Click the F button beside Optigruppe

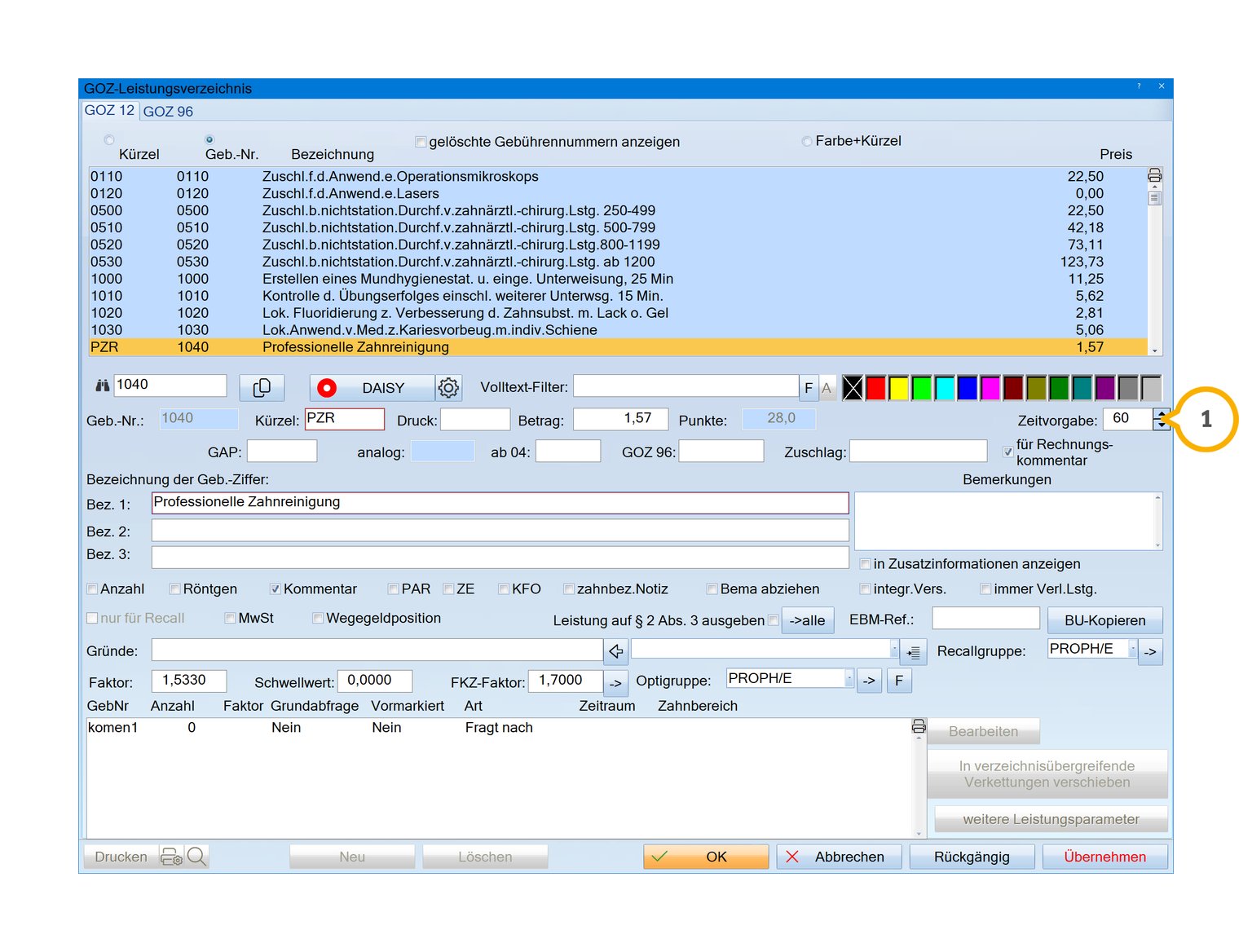click(899, 681)
